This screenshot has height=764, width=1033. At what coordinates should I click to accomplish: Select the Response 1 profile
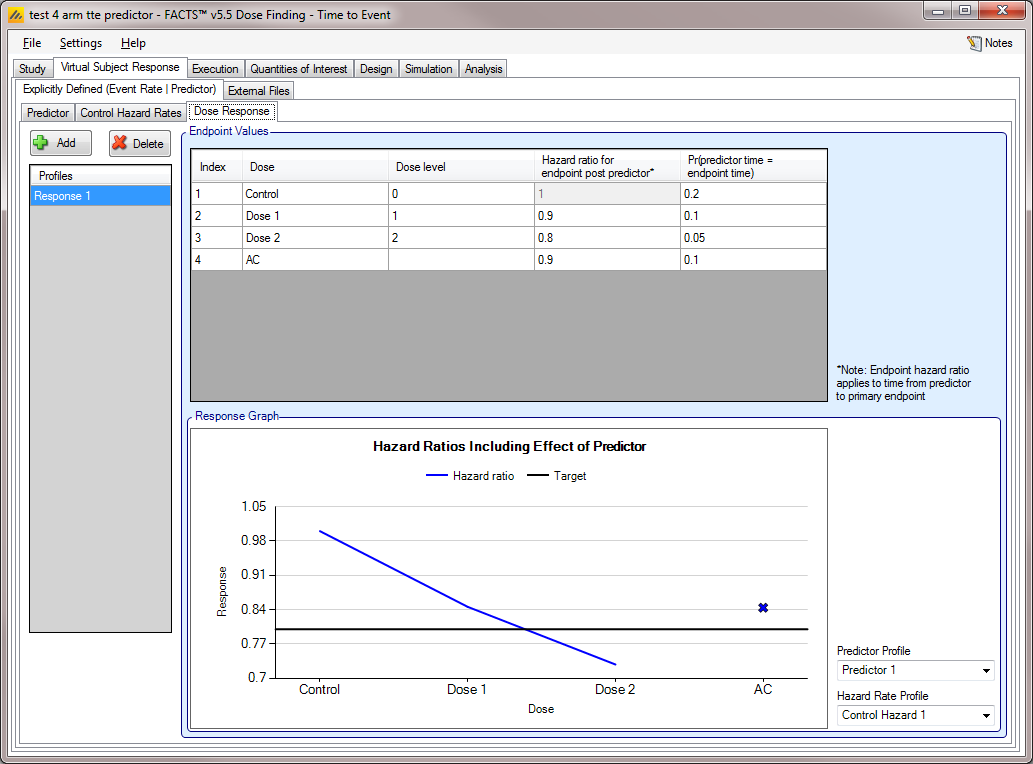[100, 196]
